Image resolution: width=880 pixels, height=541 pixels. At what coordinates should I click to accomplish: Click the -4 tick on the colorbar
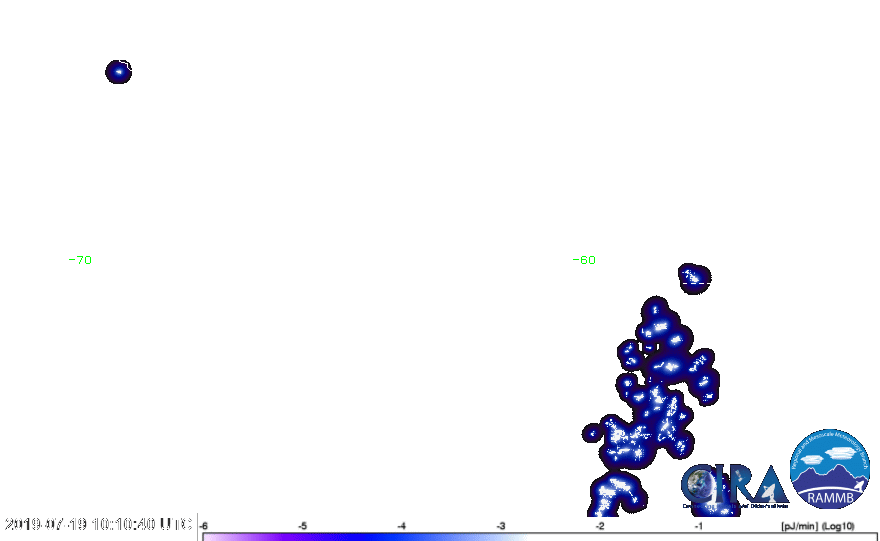(401, 525)
